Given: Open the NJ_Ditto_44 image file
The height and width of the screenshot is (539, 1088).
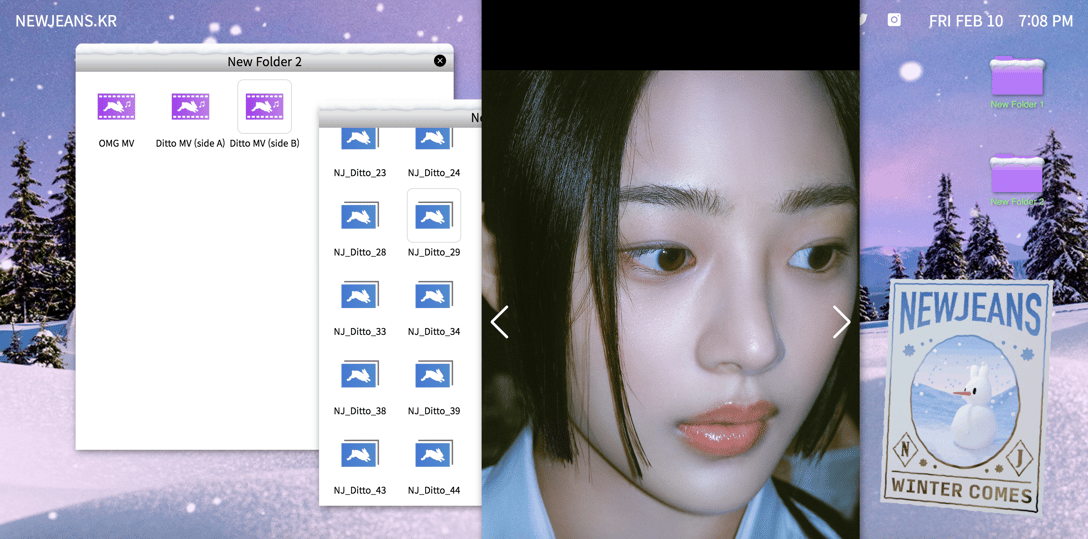Looking at the screenshot, I should coord(433,454).
